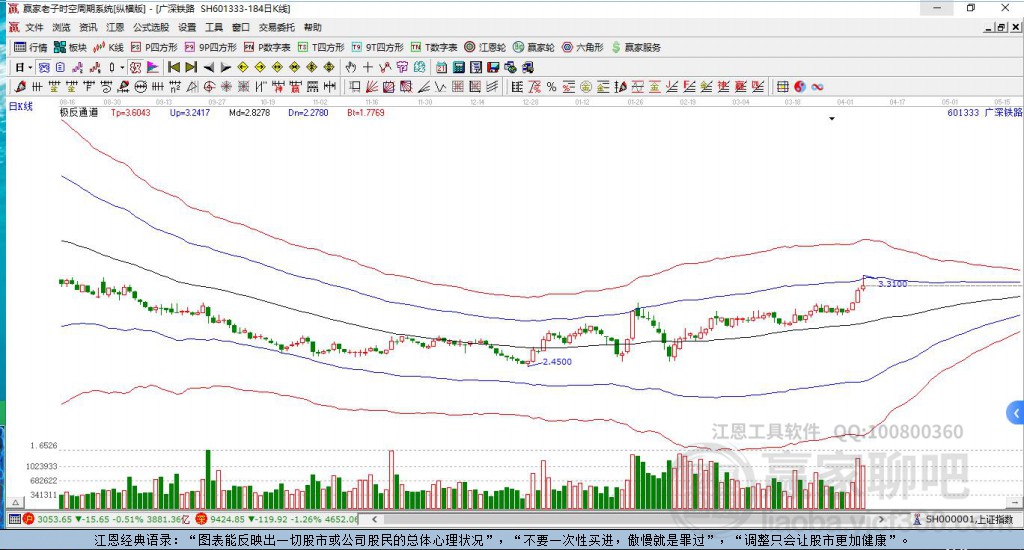Click the 日K线 chart label
Screen dimensions: 1024x550
coord(20,106)
